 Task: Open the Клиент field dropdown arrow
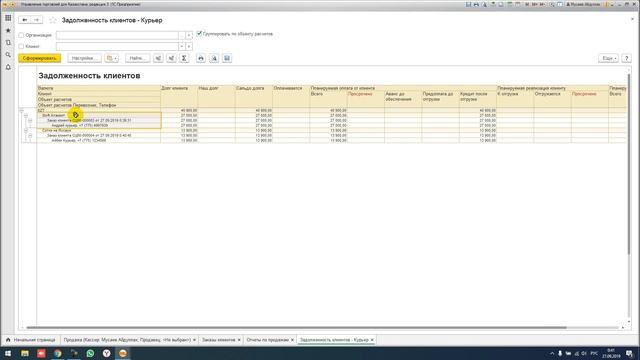[x=189, y=47]
